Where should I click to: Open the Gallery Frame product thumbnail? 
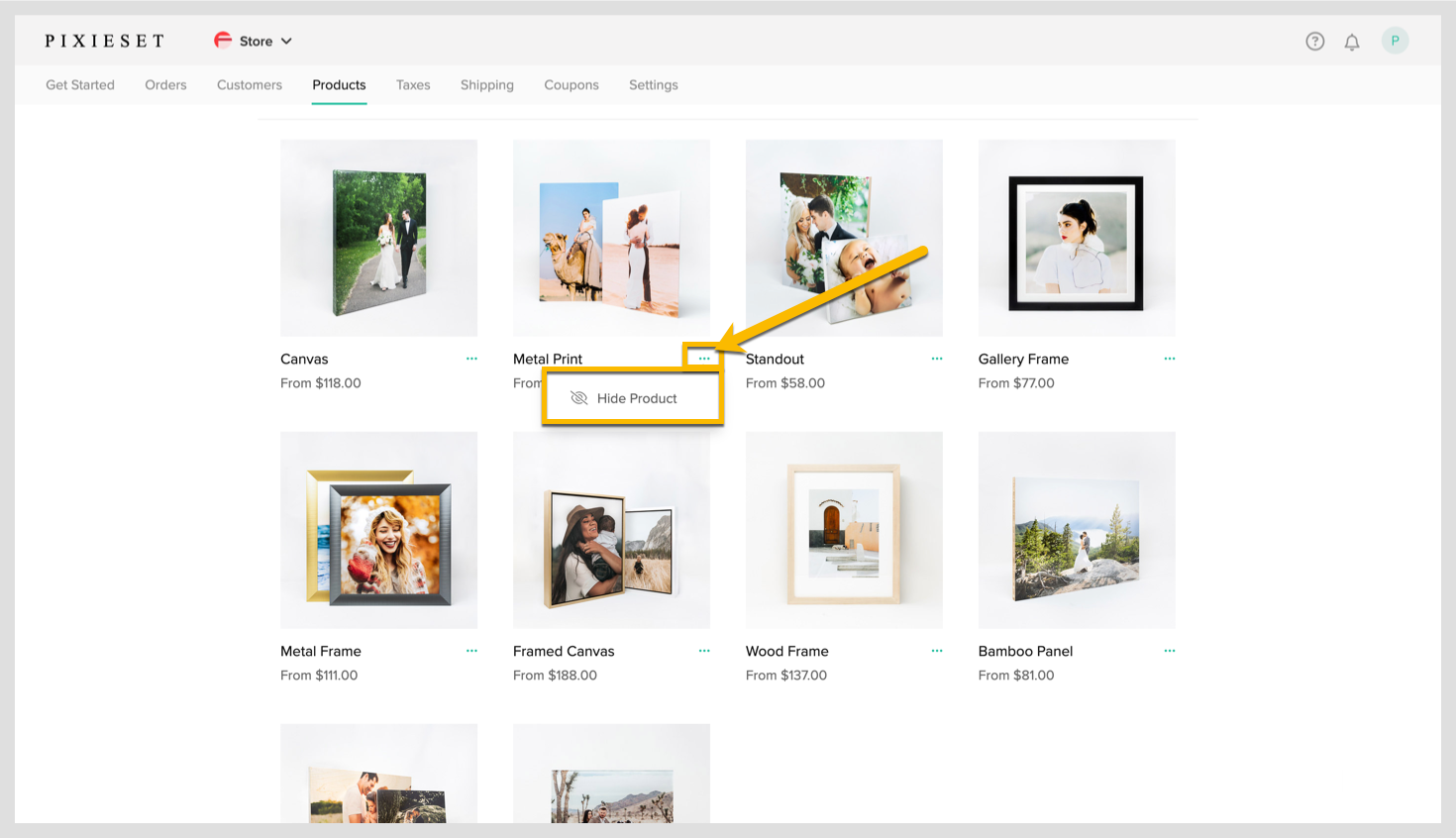[x=1077, y=238]
